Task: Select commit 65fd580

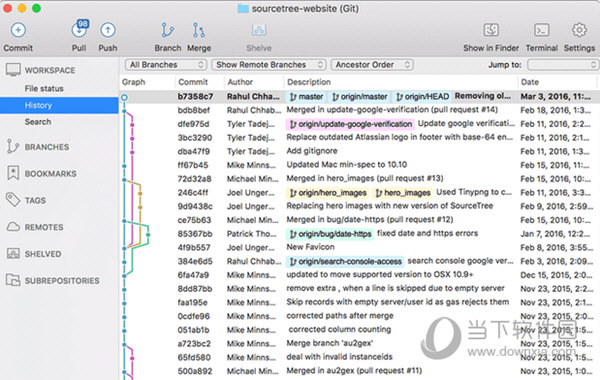Action: [x=359, y=357]
